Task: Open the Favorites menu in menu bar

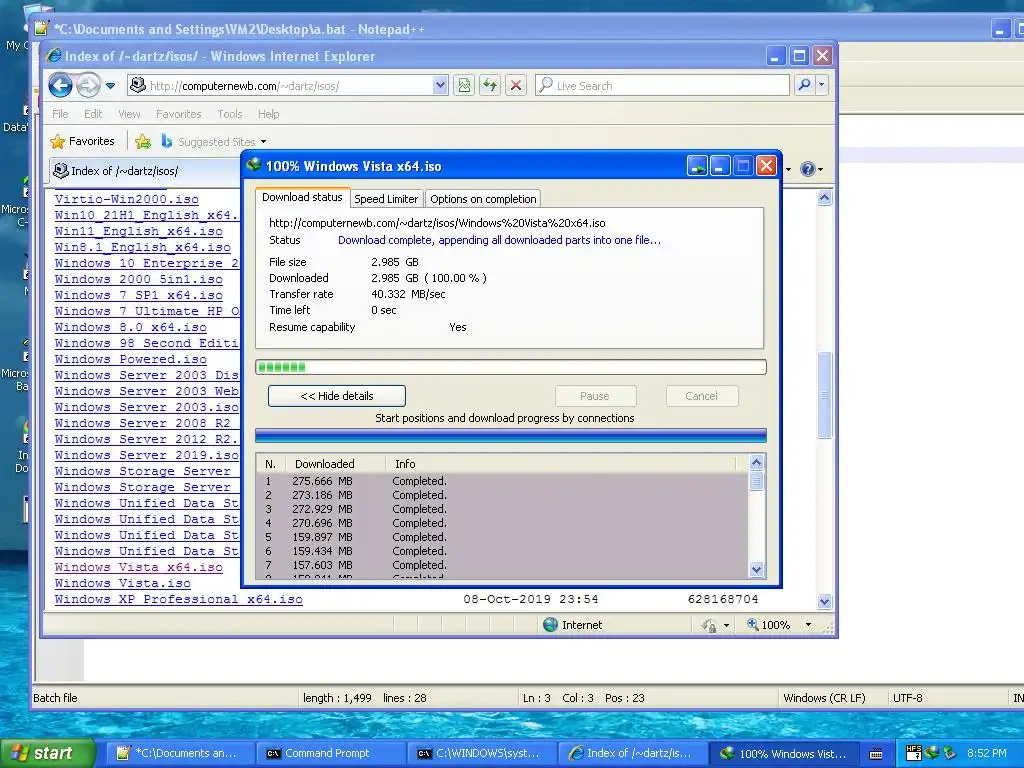Action: pyautogui.click(x=178, y=114)
